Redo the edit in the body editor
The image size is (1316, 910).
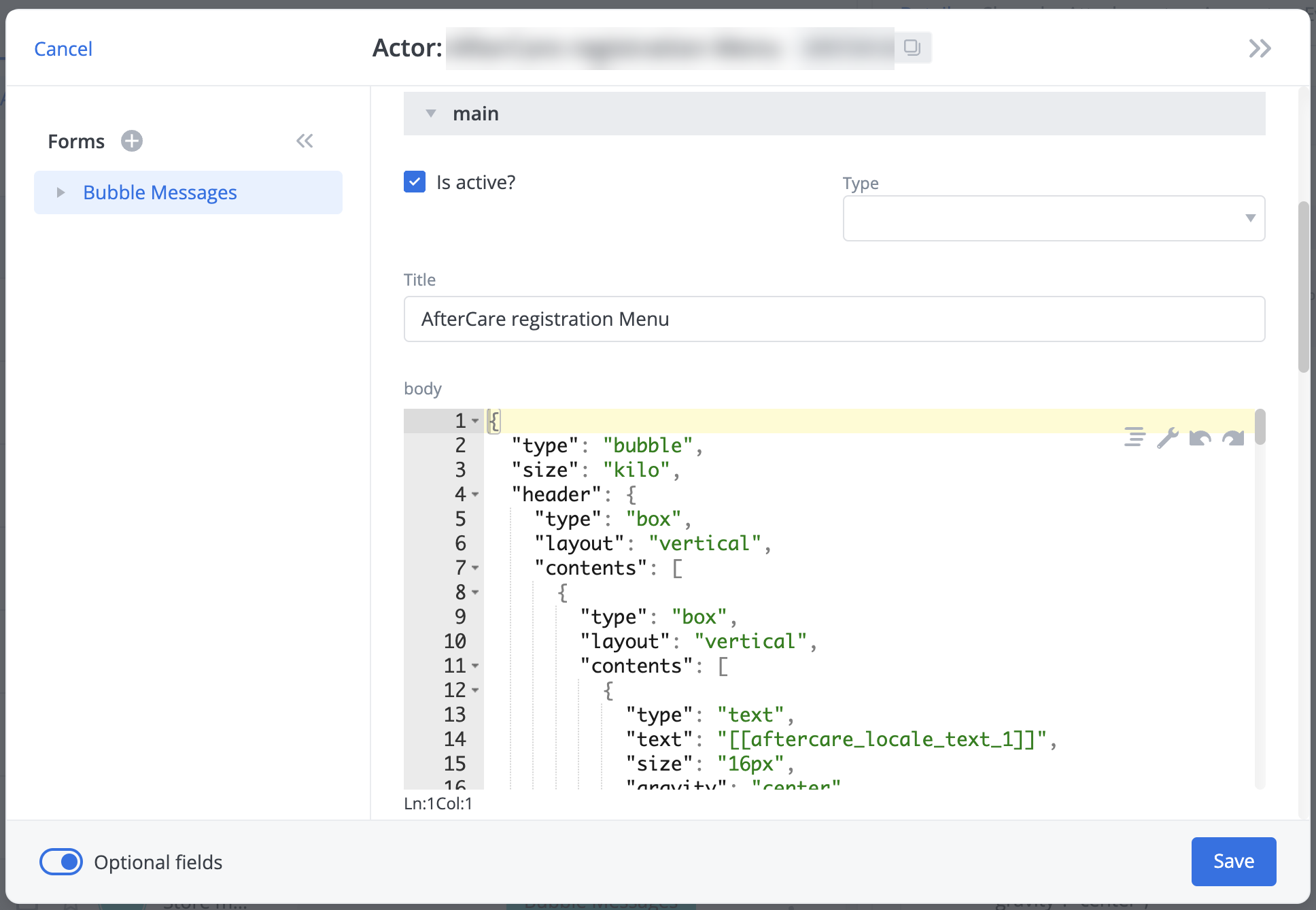(x=1233, y=437)
